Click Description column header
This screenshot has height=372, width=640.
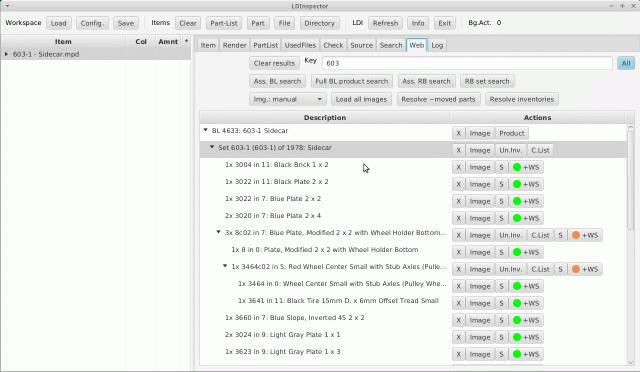[x=325, y=118]
